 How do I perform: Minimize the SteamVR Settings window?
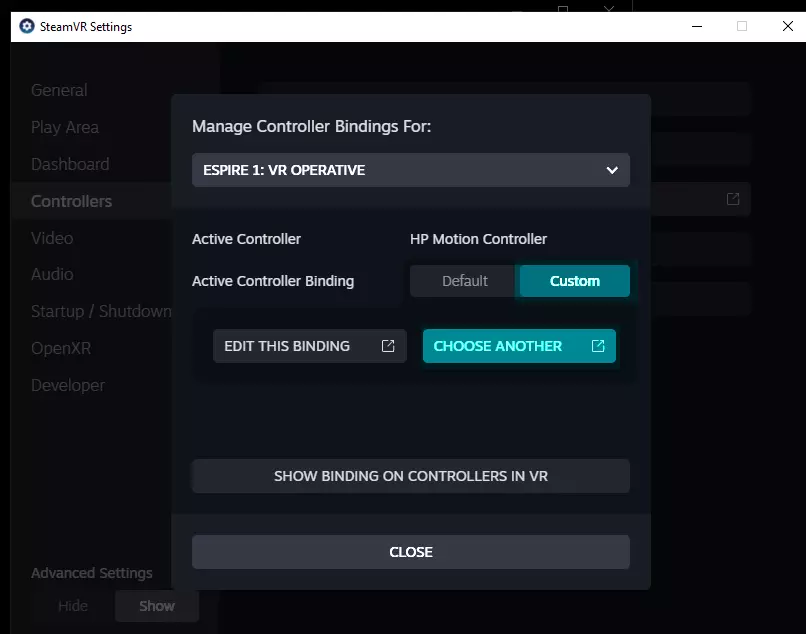(697, 26)
